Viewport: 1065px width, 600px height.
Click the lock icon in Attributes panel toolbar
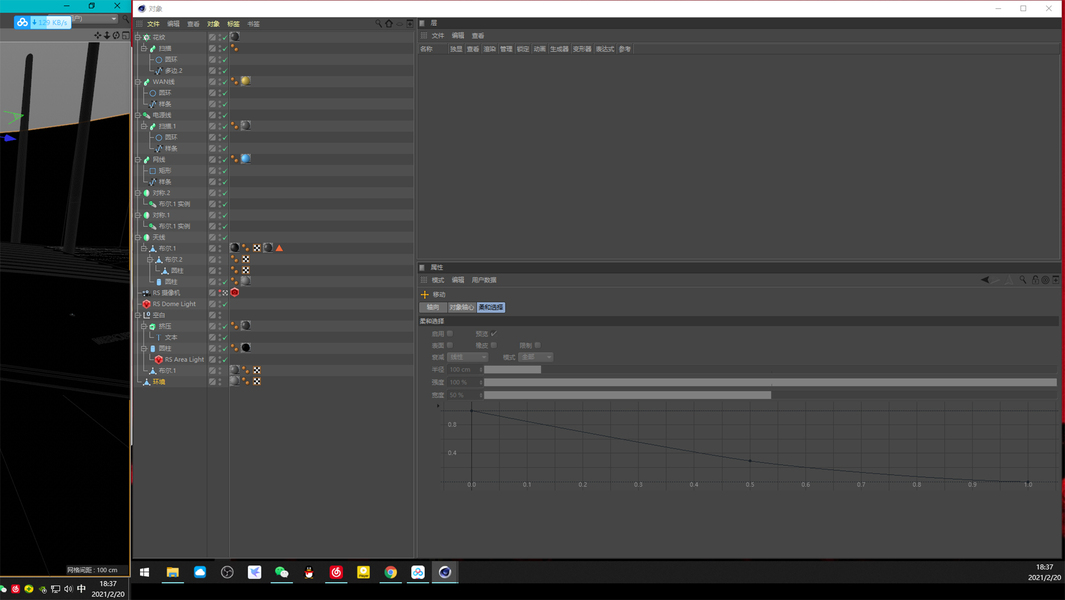pos(1035,280)
